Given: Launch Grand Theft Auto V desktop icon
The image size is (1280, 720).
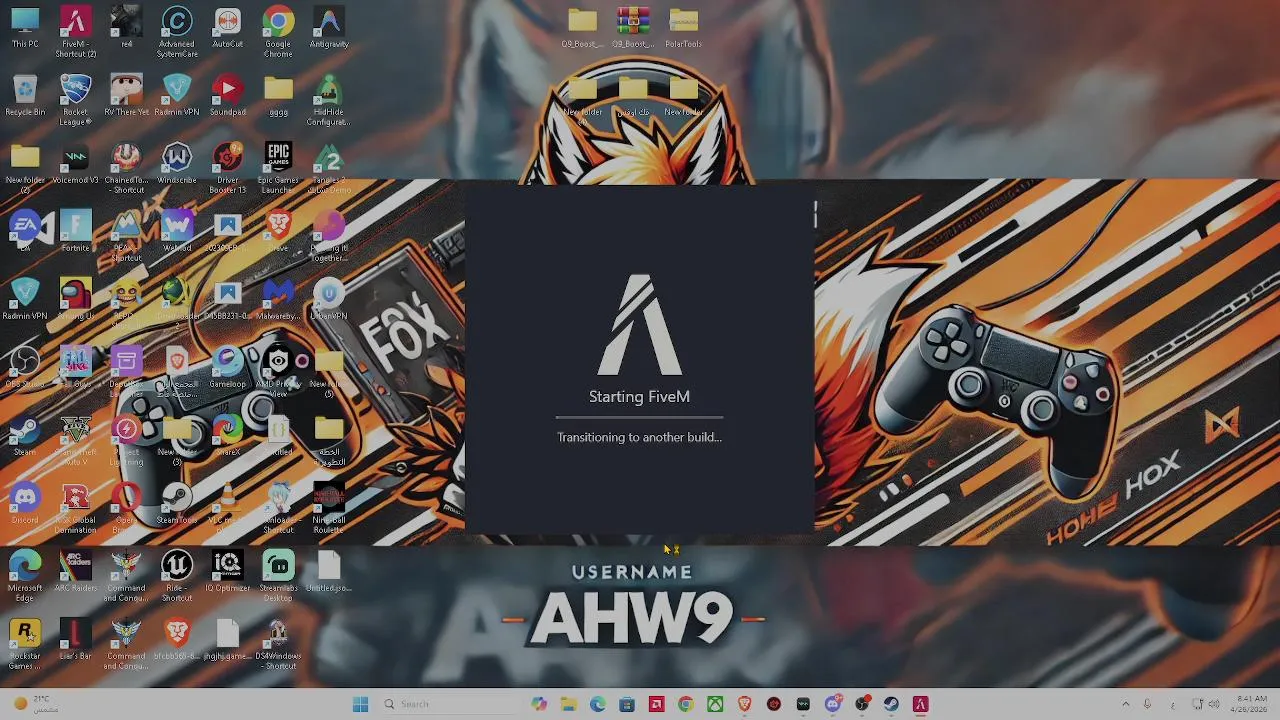Looking at the screenshot, I should point(76,440).
